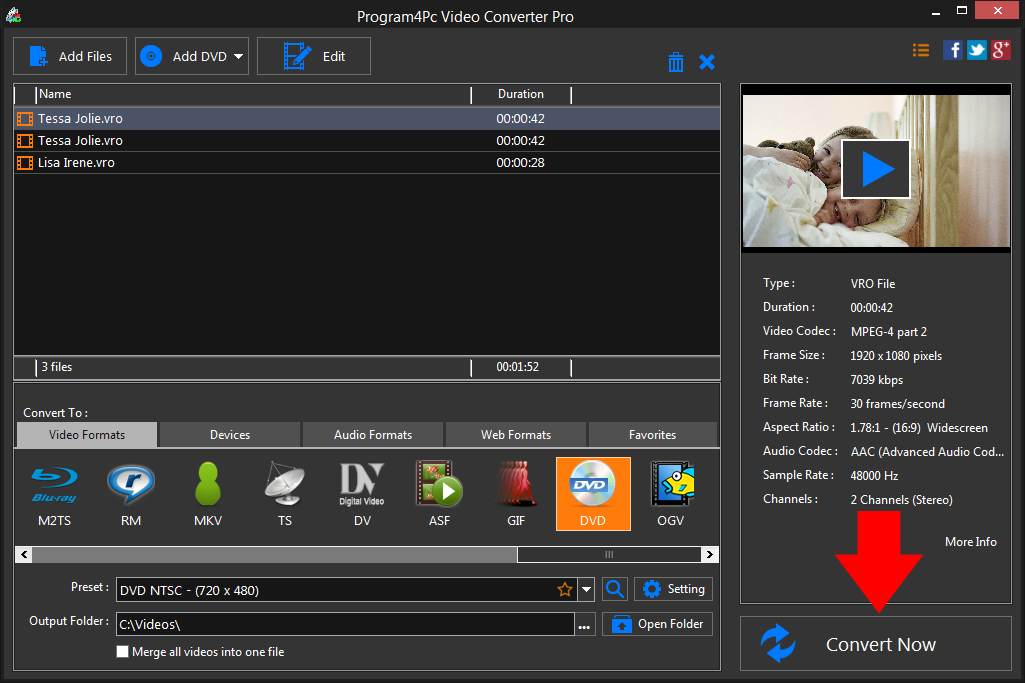Click the preset search magnifier icon
The width and height of the screenshot is (1025, 683).
pos(615,589)
